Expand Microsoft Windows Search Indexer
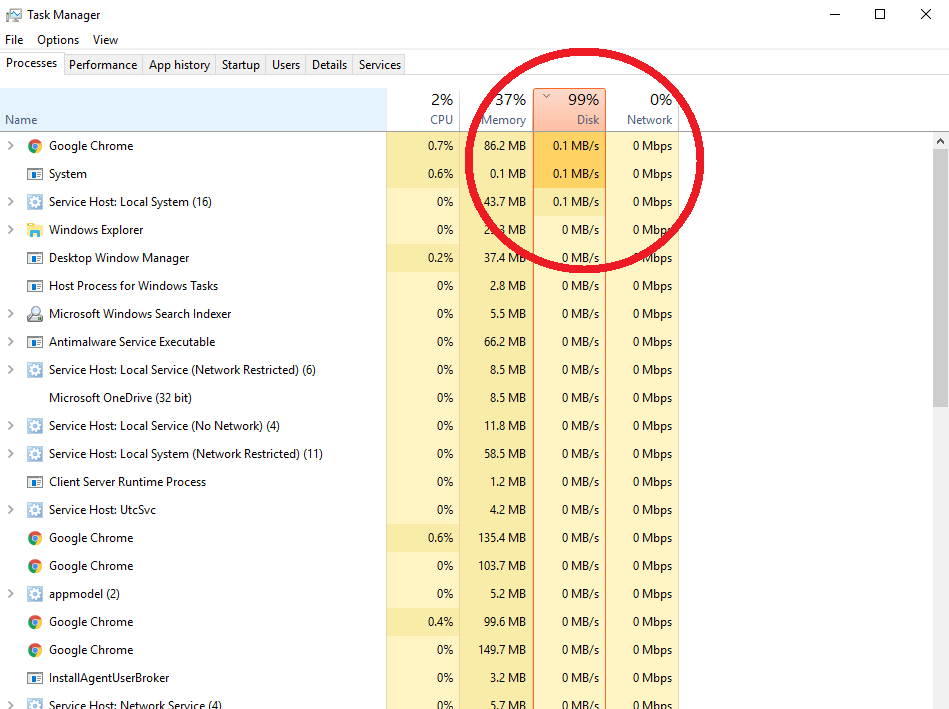This screenshot has height=709, width=949. [10, 314]
